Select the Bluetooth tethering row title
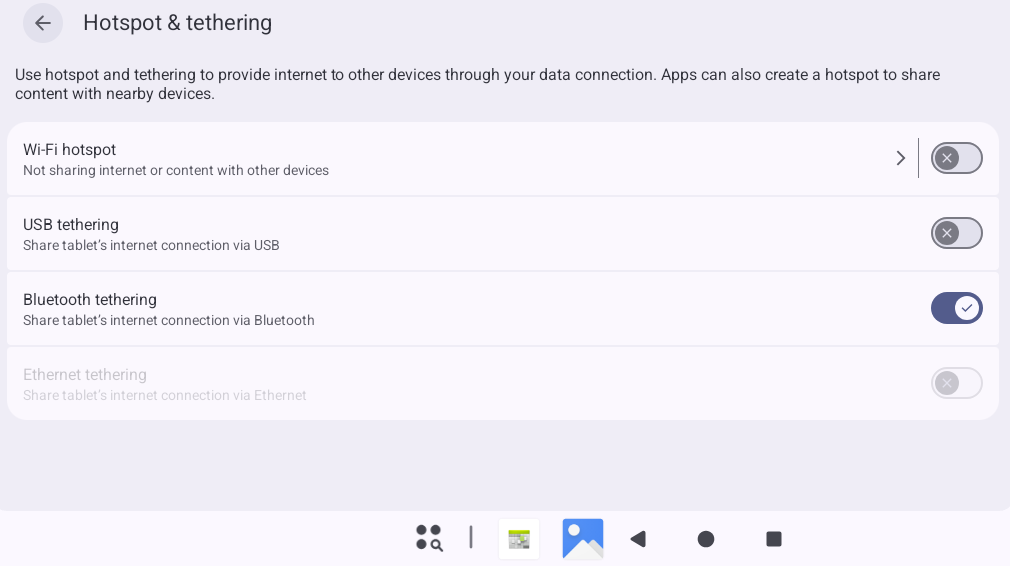Viewport: 1010px width, 566px height. tap(90, 300)
